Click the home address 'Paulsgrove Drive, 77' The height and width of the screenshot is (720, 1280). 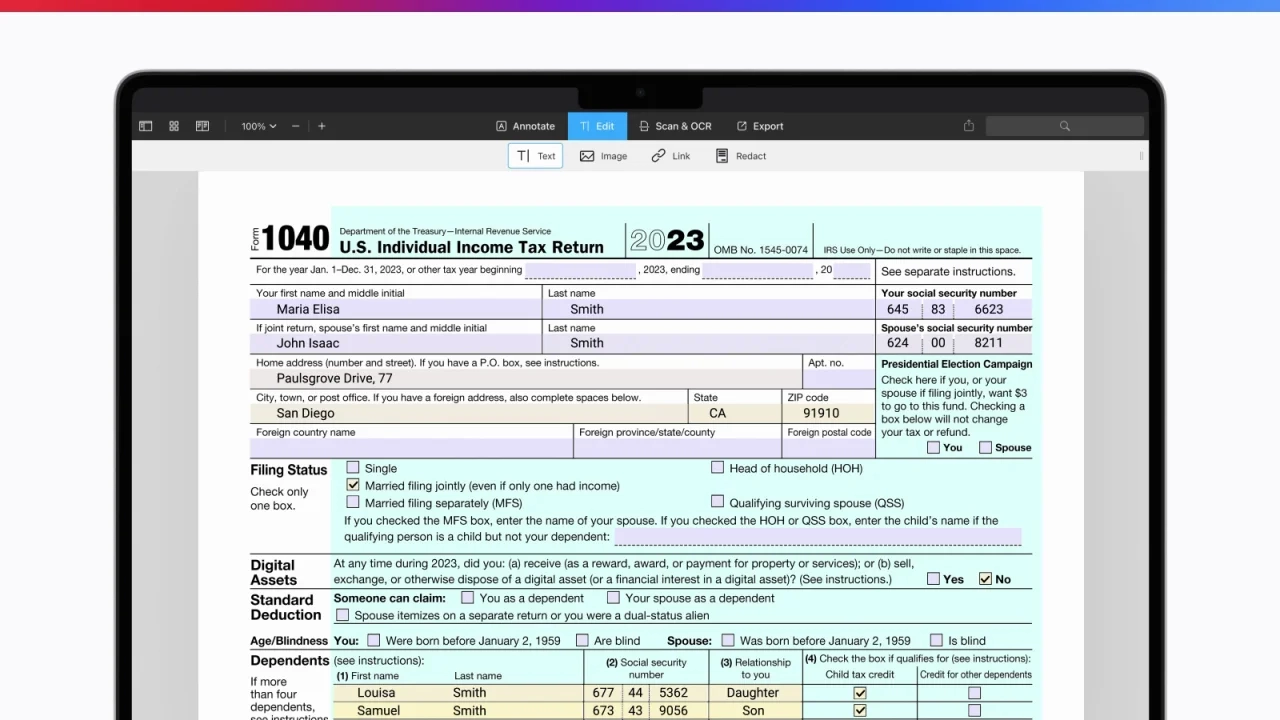click(526, 379)
